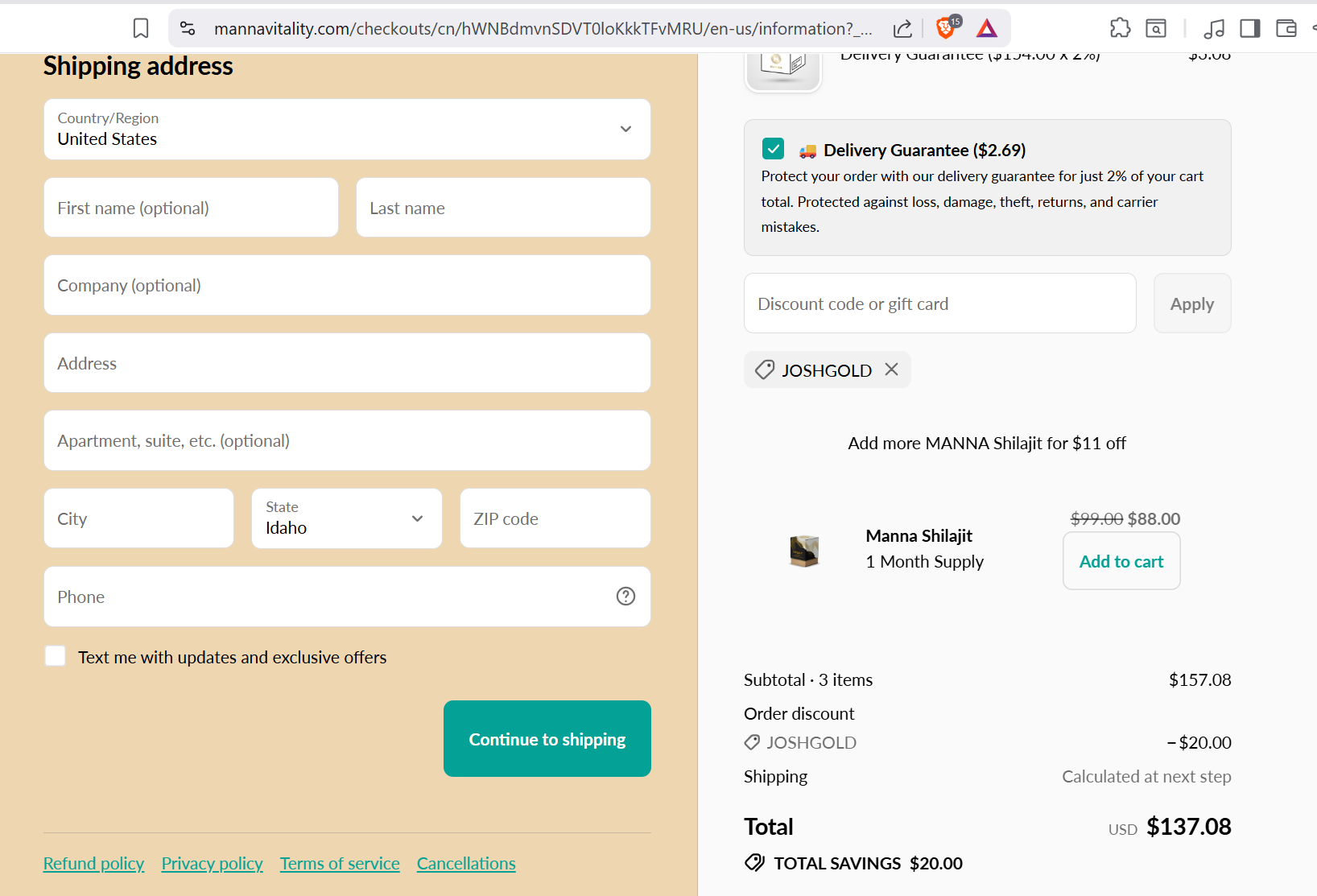Open the State dropdown showing Idaho

click(x=347, y=518)
